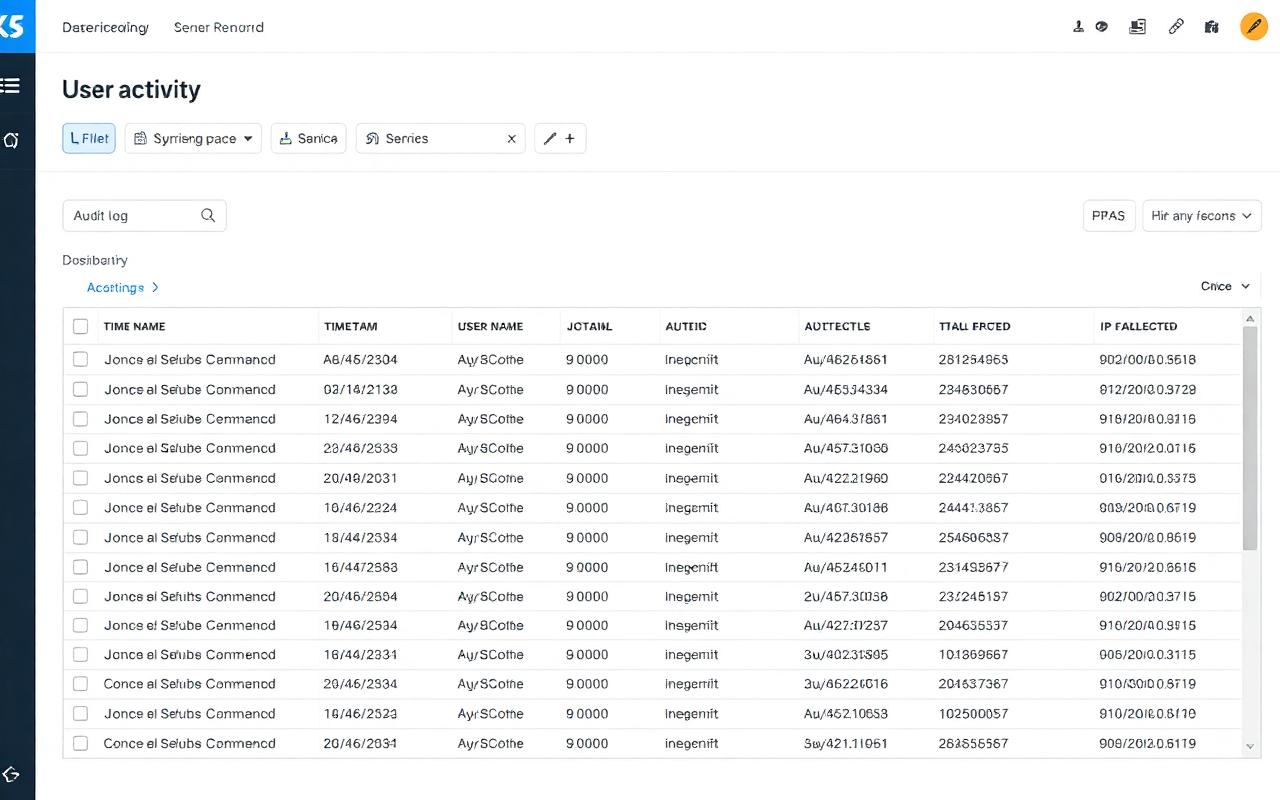Expand the Acertings chevron link
1280x800 pixels.
click(x=123, y=287)
